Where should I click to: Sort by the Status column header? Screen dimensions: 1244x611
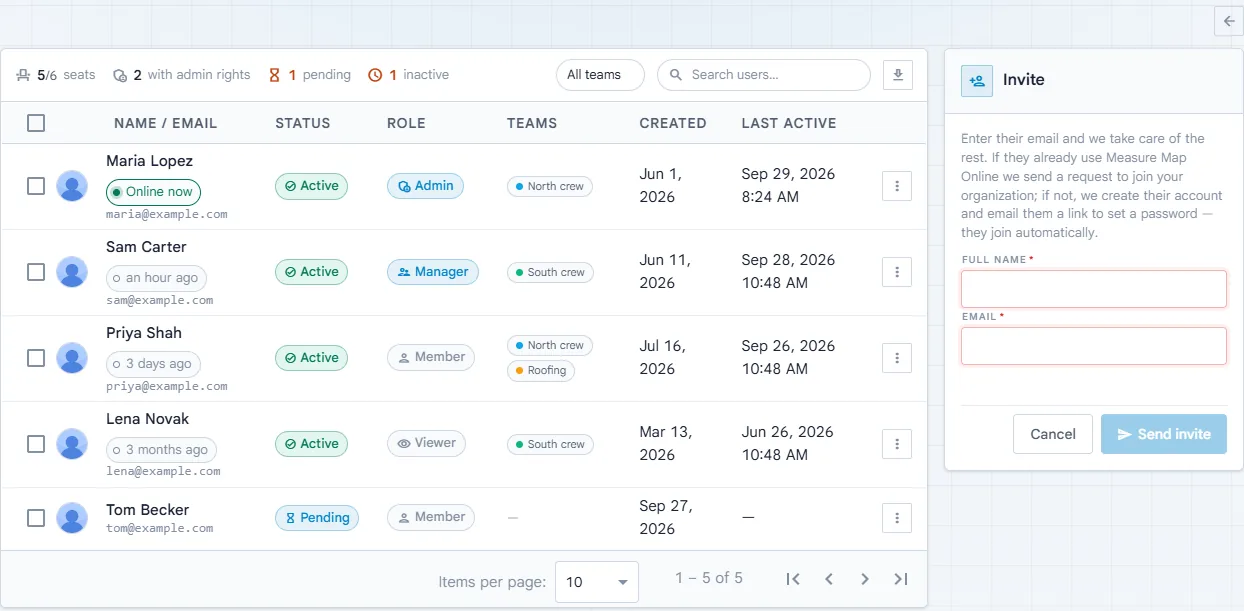[303, 123]
